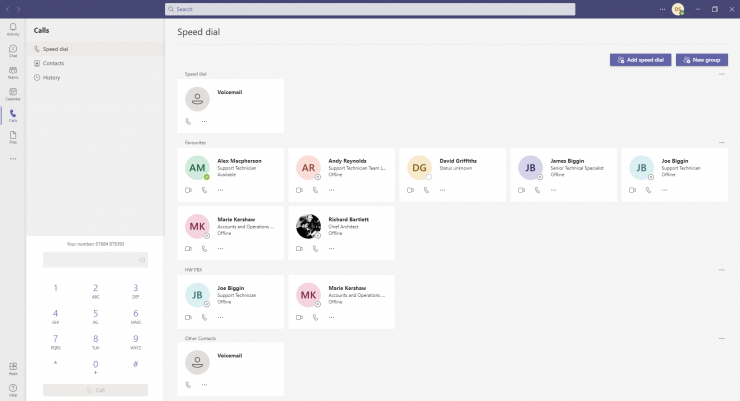The width and height of the screenshot is (740, 401).
Task: Call the Speed dial Voicemail card
Action: [x=188, y=121]
